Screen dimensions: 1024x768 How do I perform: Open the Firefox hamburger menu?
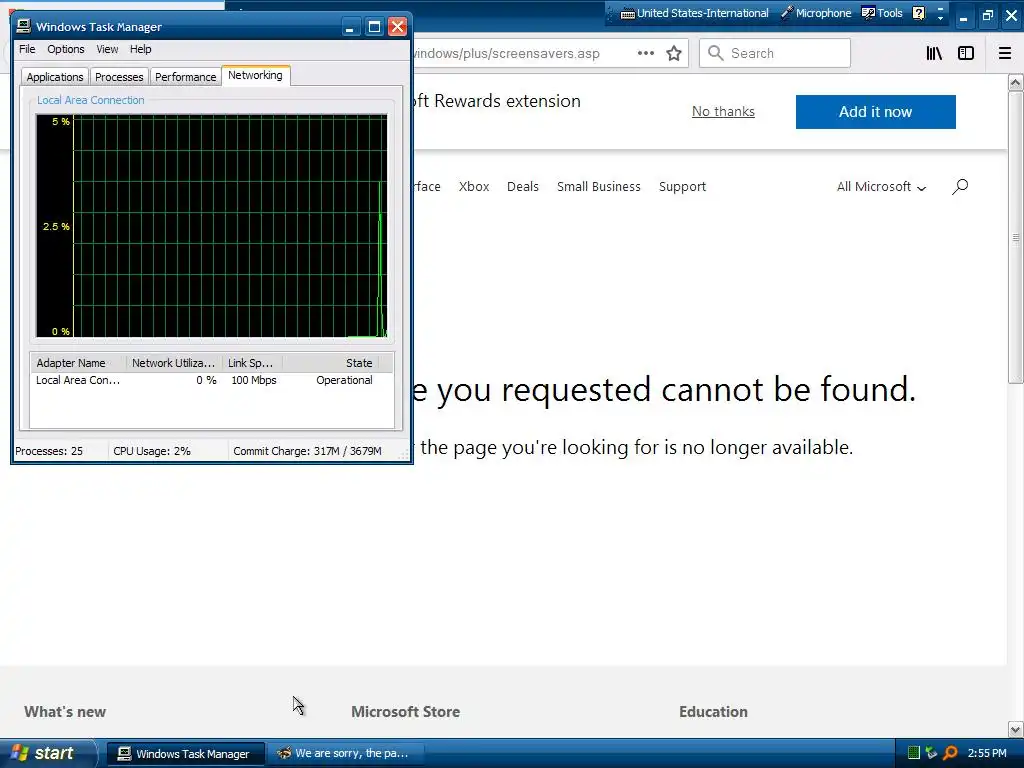point(1005,53)
